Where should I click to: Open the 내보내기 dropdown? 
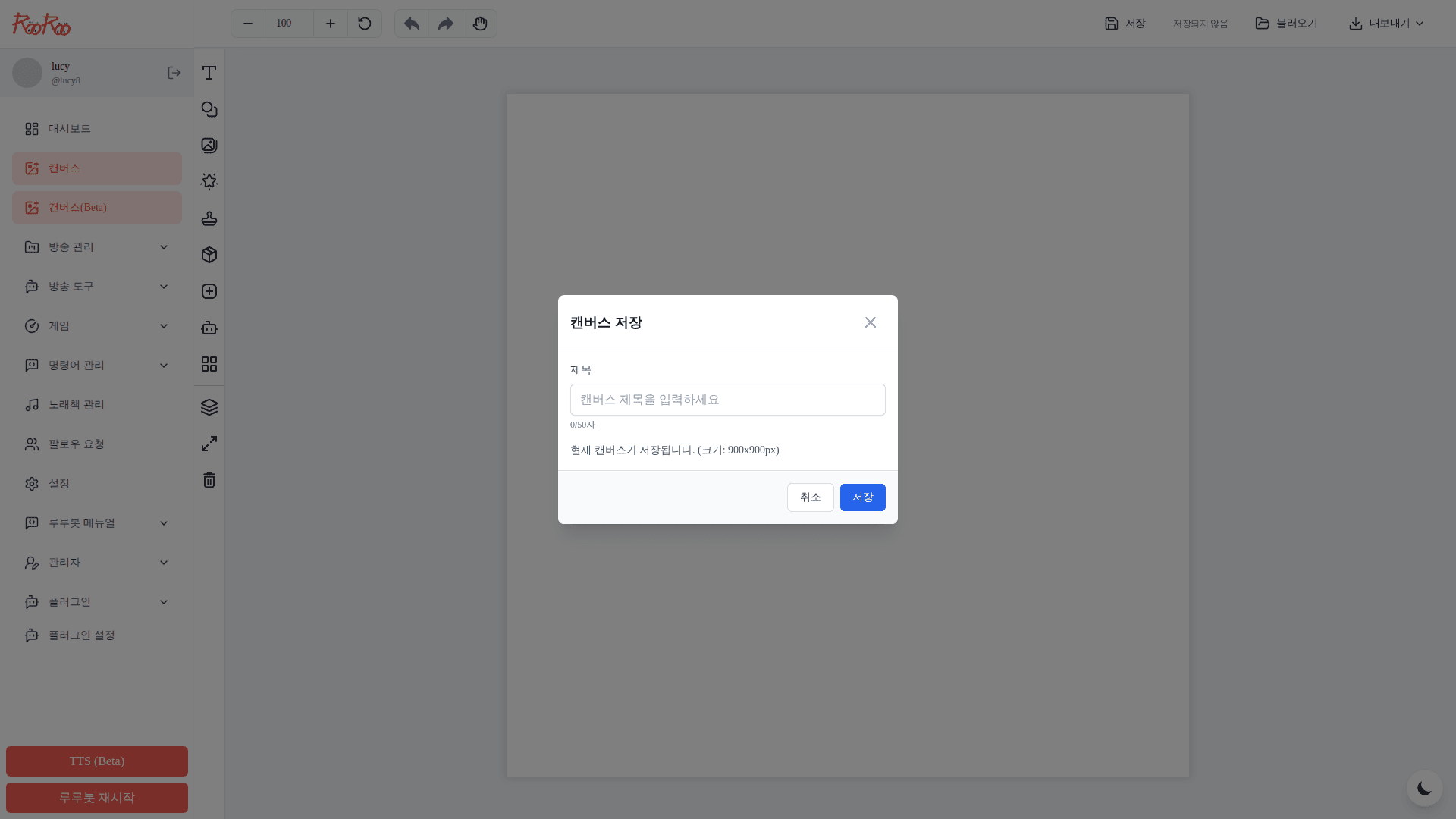1386,24
